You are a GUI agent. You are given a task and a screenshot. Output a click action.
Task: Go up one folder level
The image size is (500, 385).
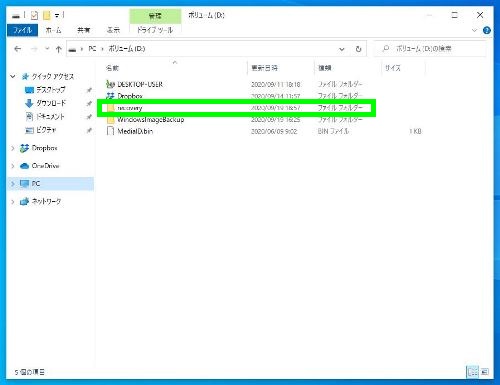pyautogui.click(x=59, y=49)
